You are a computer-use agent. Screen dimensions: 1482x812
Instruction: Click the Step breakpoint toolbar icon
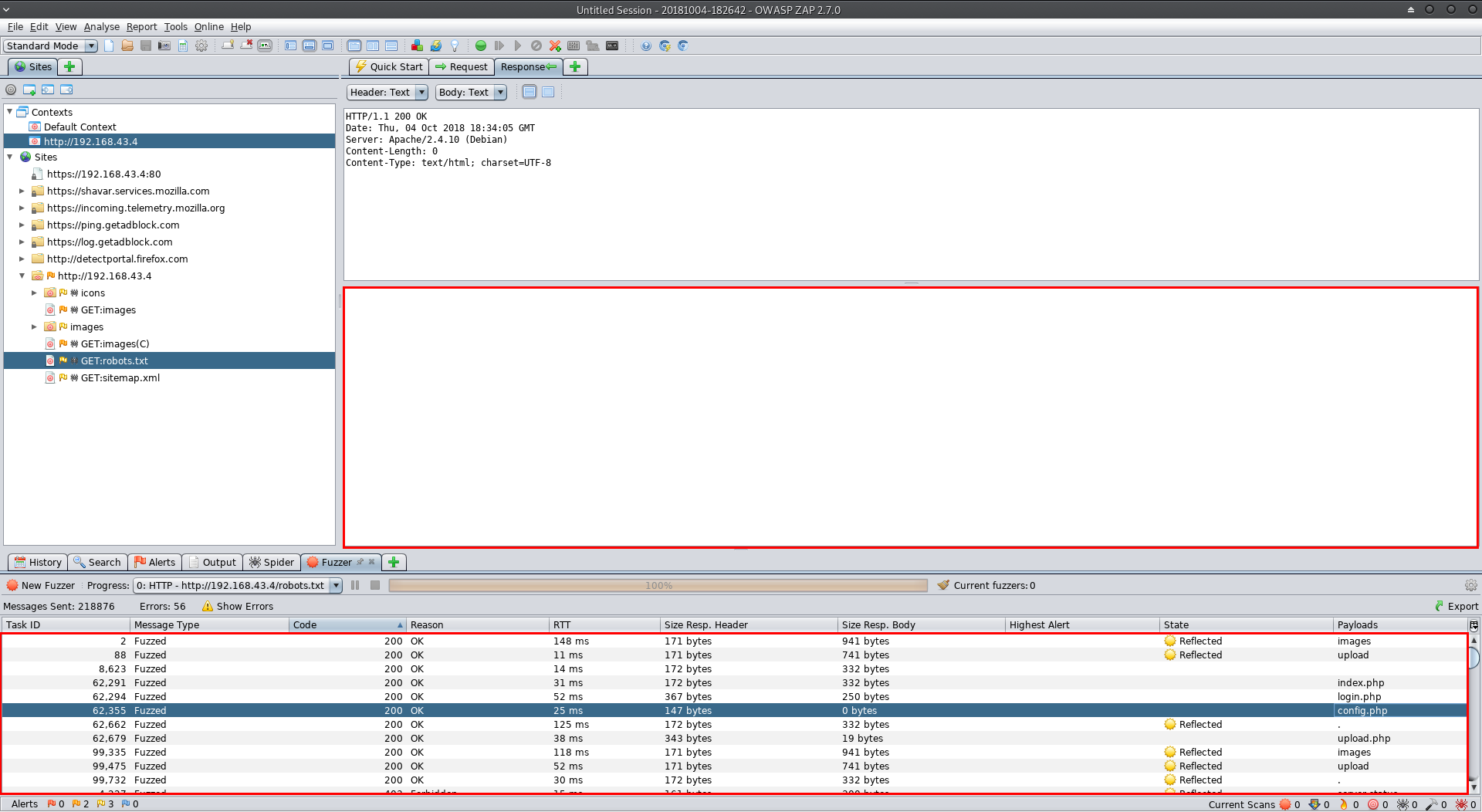click(499, 46)
